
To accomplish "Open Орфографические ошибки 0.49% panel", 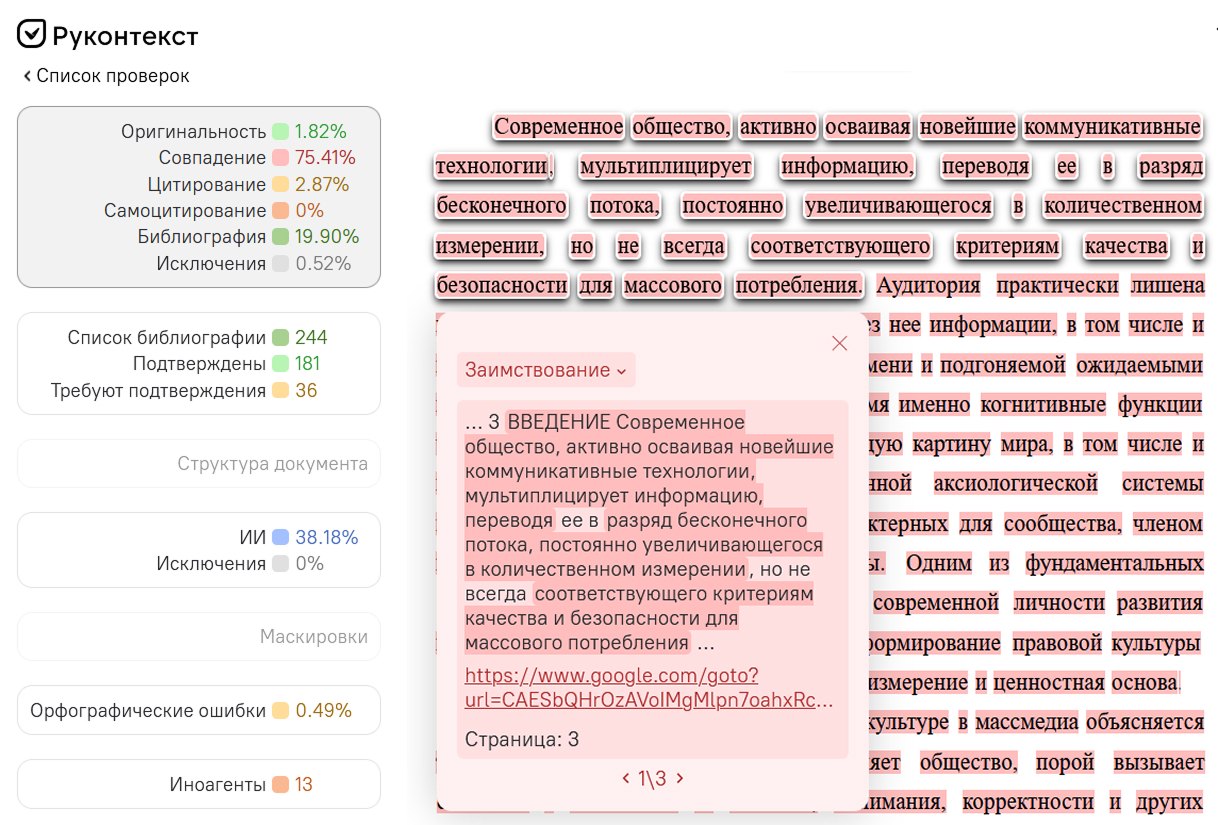I will point(199,711).
